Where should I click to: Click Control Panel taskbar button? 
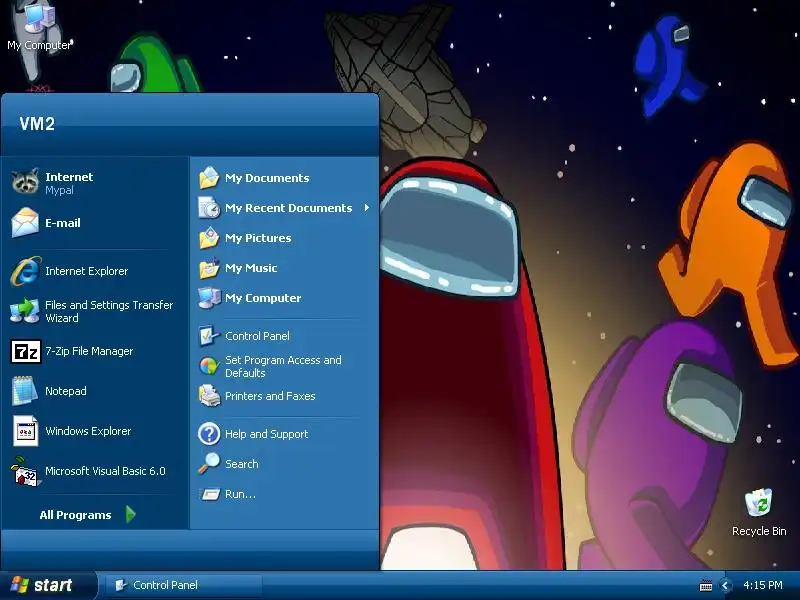click(x=184, y=585)
